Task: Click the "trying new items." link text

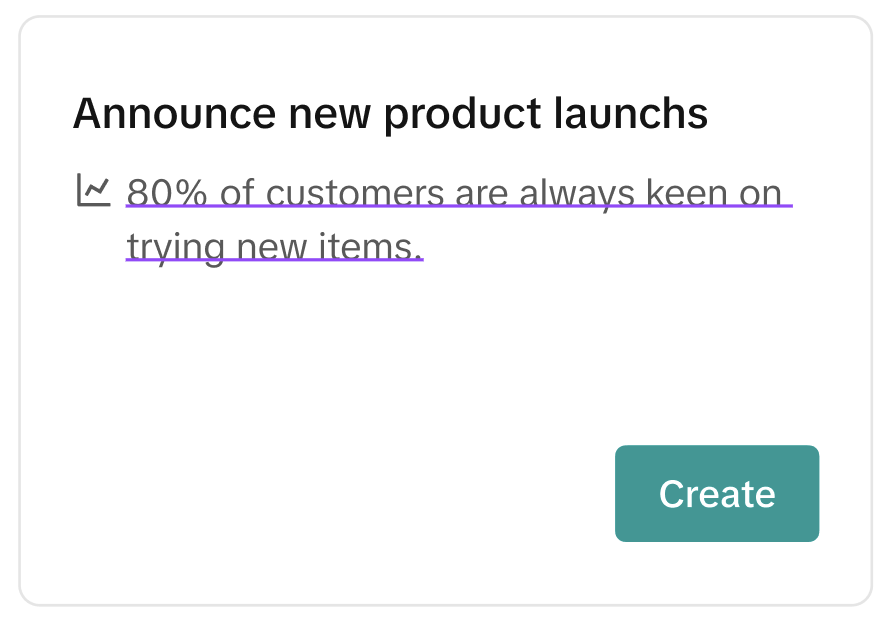Action: (275, 245)
